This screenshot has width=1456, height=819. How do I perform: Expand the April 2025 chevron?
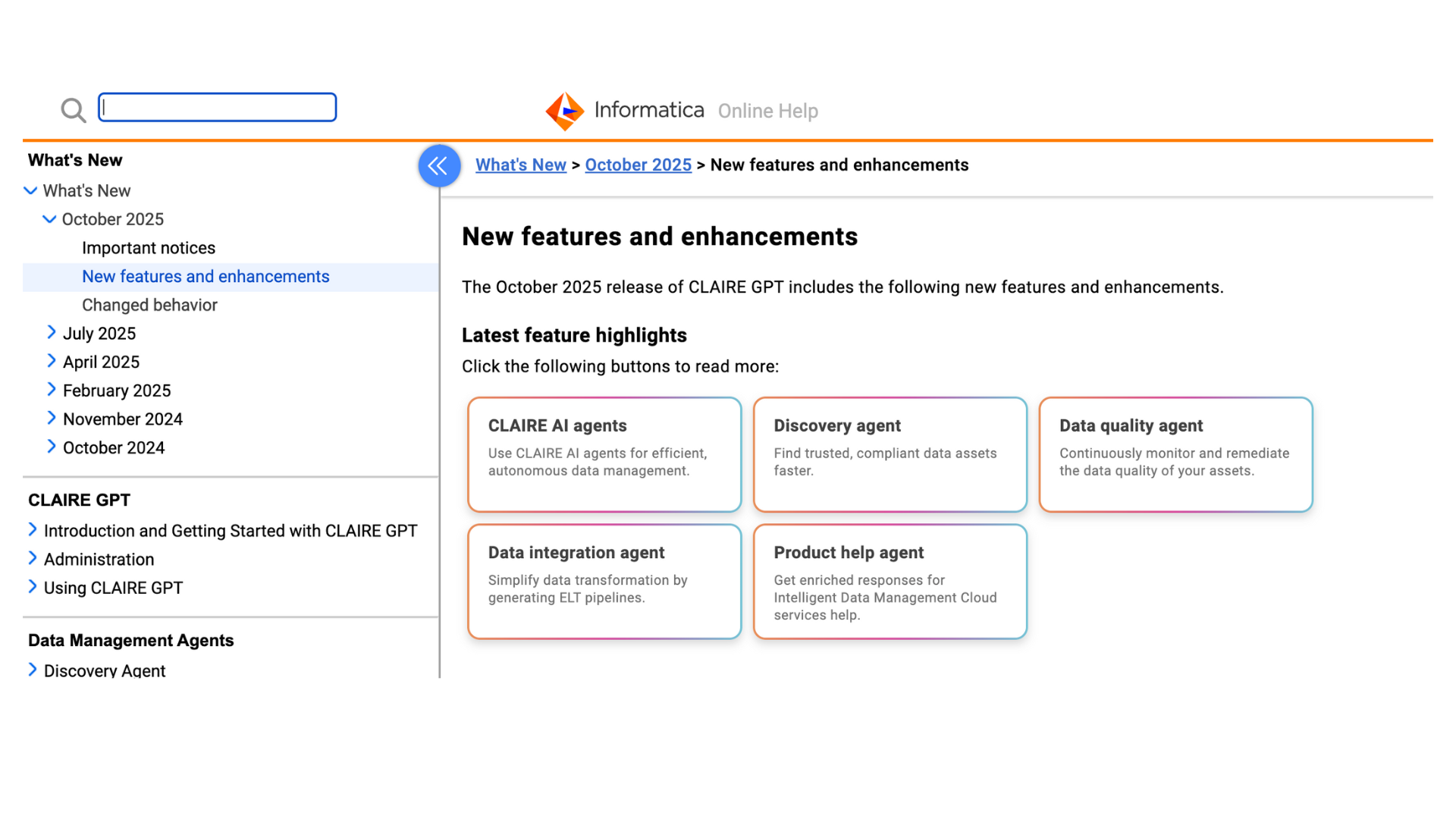pos(52,362)
